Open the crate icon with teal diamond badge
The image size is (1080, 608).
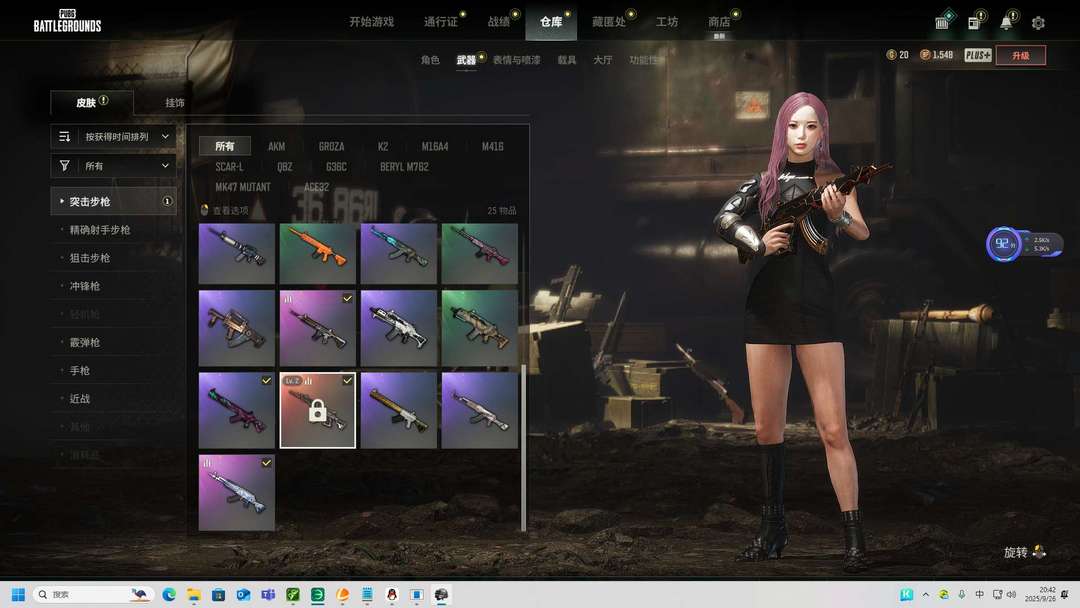(944, 21)
